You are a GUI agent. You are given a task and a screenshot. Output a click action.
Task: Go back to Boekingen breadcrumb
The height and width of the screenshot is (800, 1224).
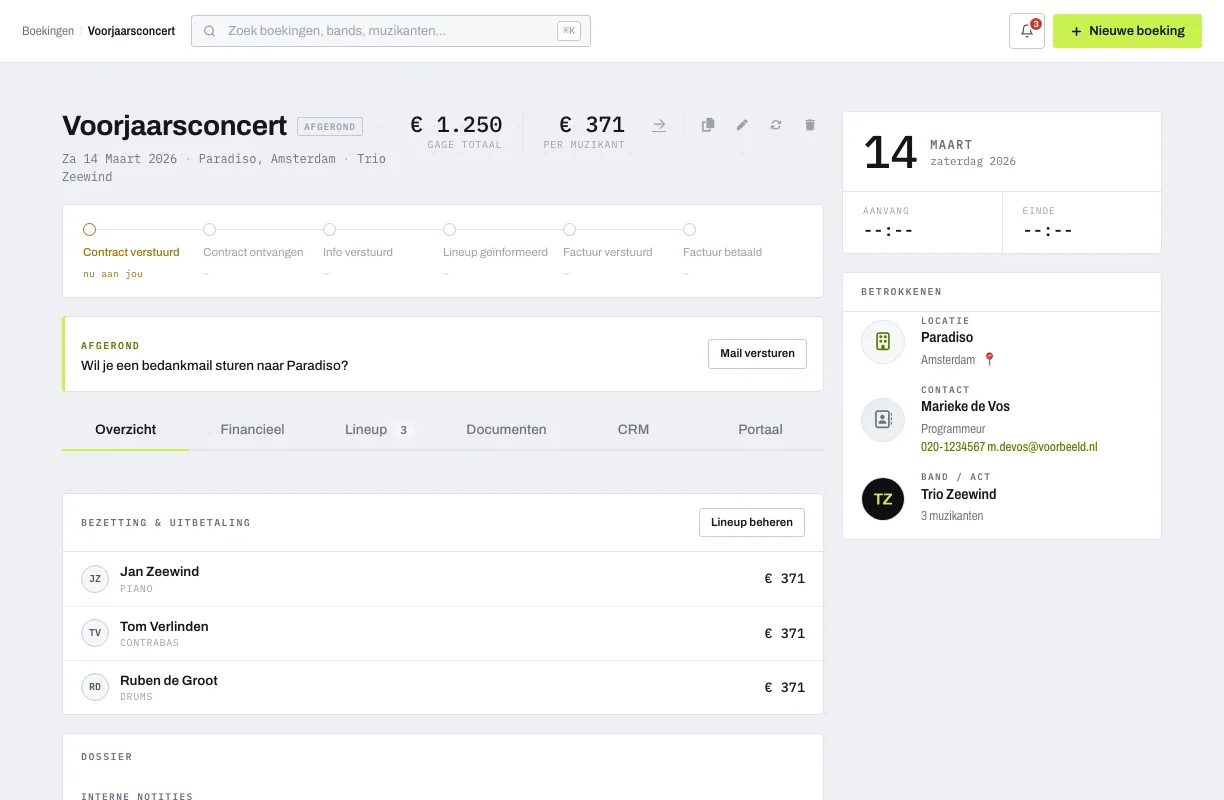pyautogui.click(x=48, y=31)
